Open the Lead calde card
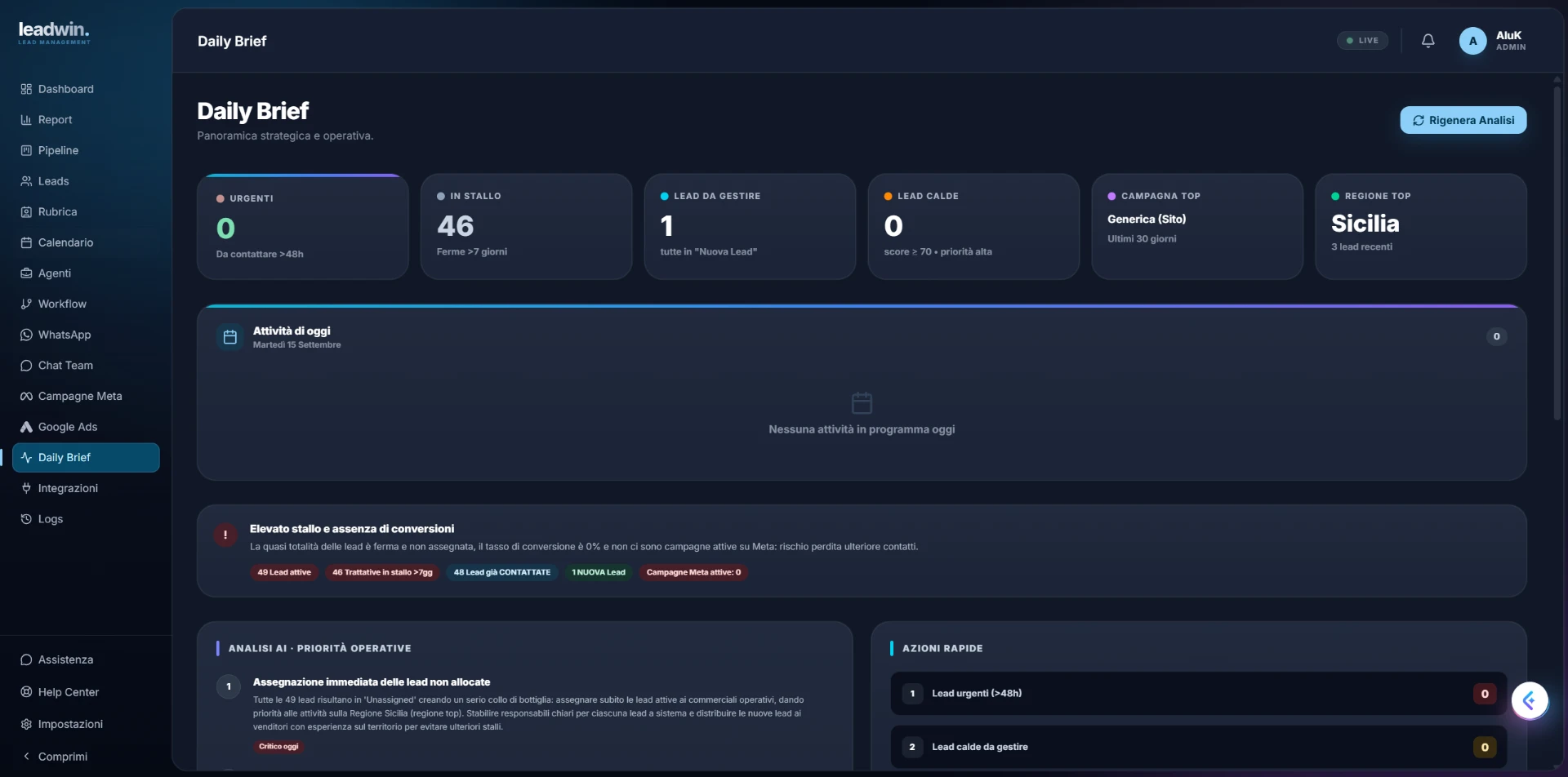 (x=973, y=227)
